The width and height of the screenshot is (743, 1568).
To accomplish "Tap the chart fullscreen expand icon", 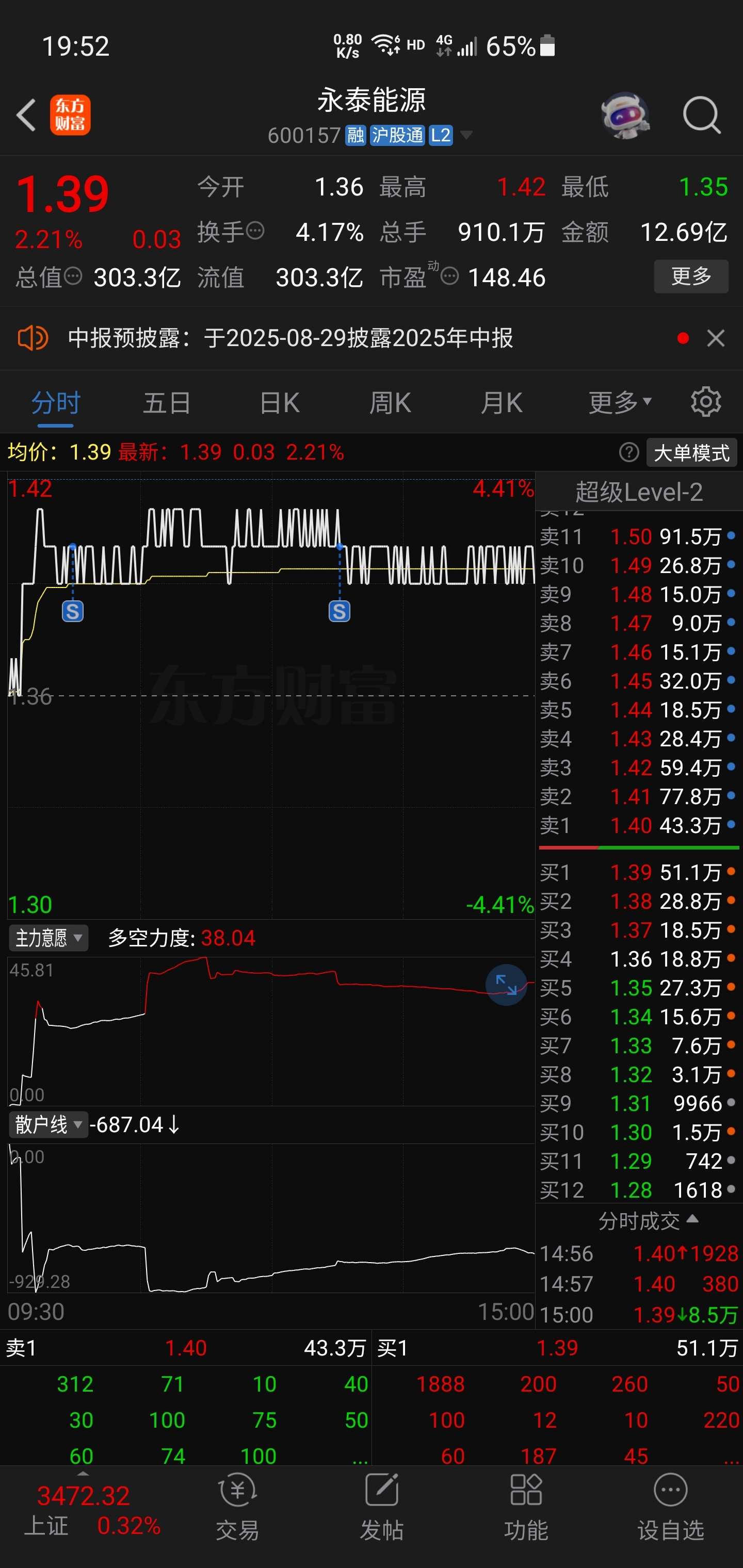I will coord(506,984).
